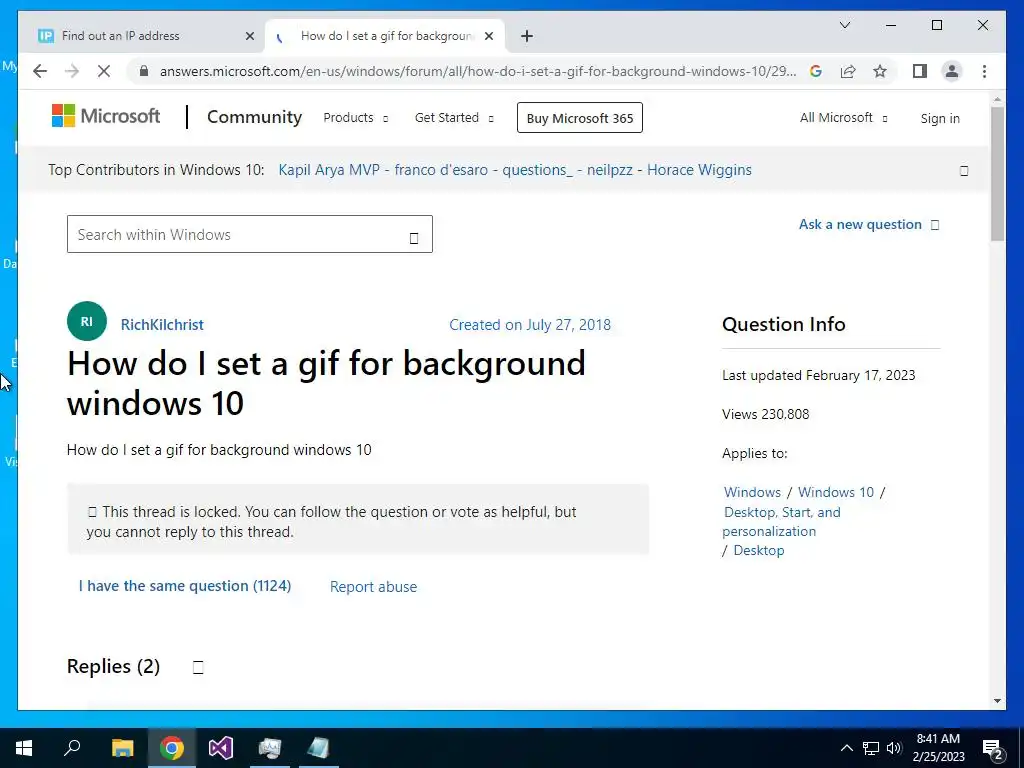1024x768 pixels.
Task: Open 'Desktop, Start, and personalization' link
Action: tap(782, 521)
